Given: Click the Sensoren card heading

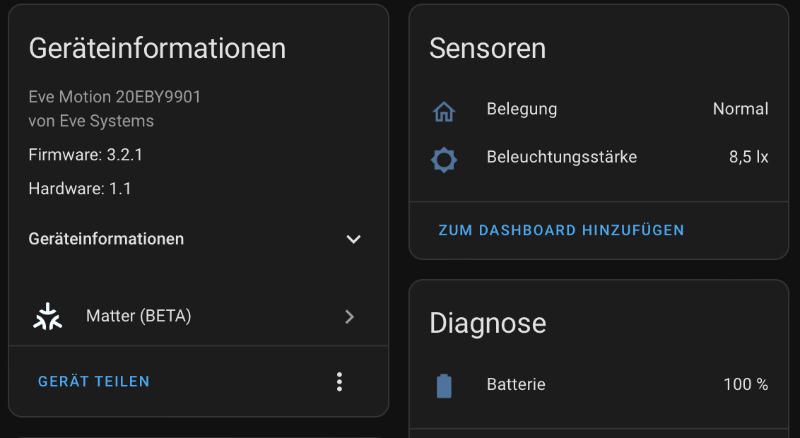Looking at the screenshot, I should 487,48.
